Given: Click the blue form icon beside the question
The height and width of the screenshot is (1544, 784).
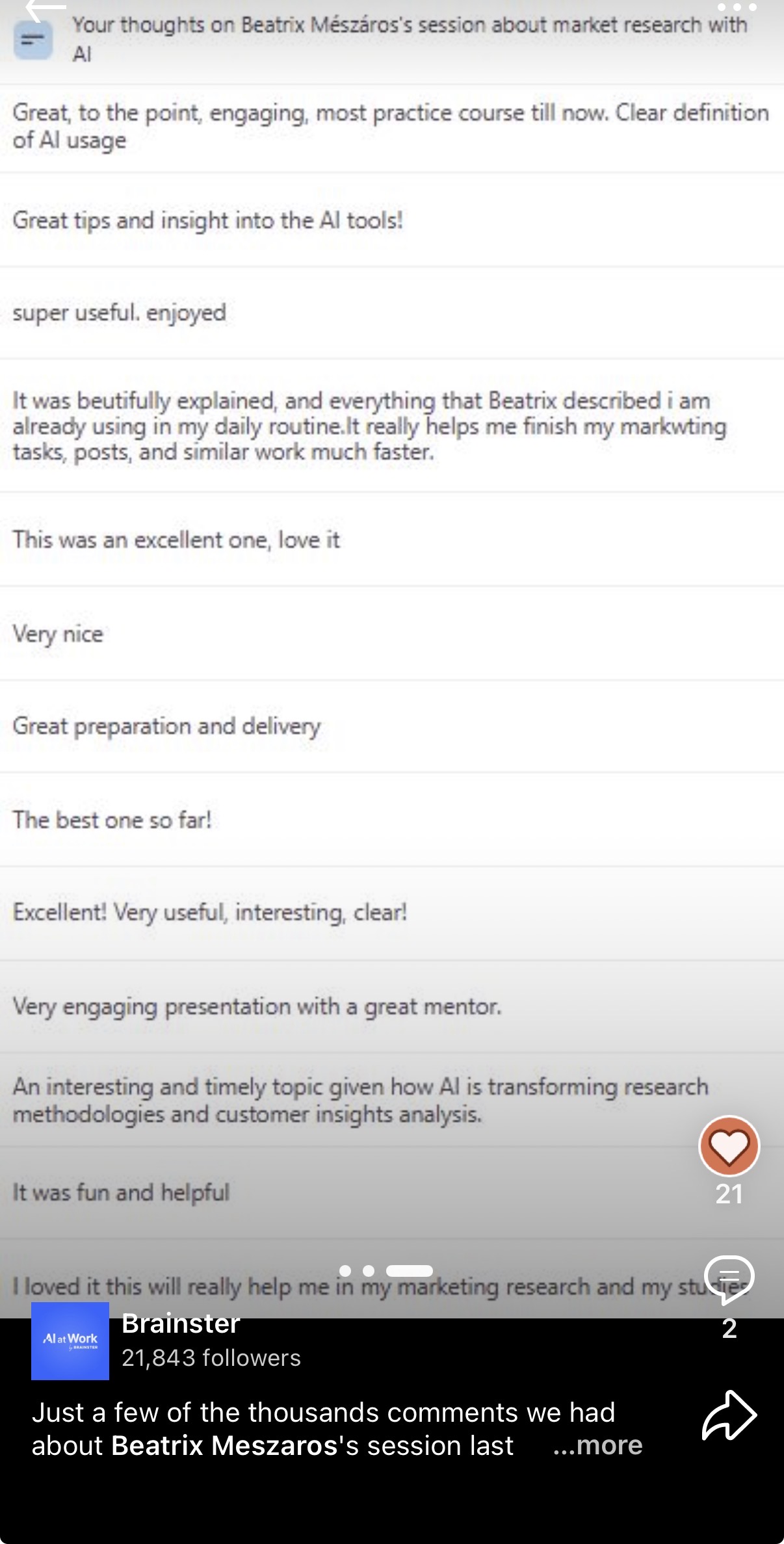Looking at the screenshot, I should [33, 40].
